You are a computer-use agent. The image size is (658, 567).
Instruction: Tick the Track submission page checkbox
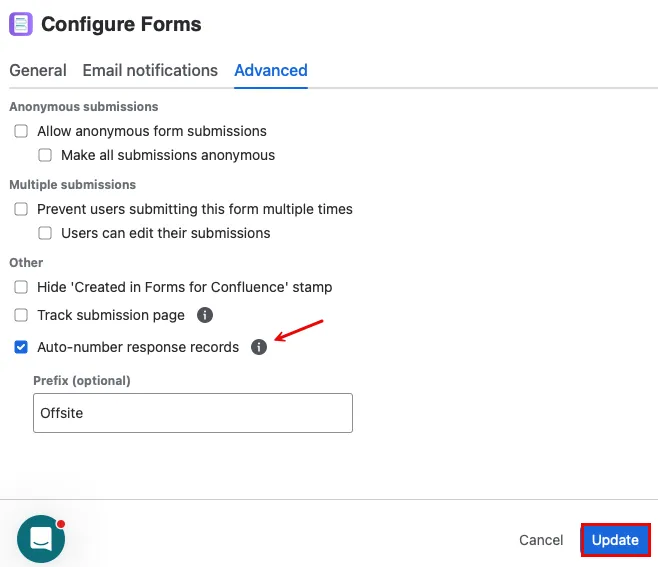tap(21, 315)
